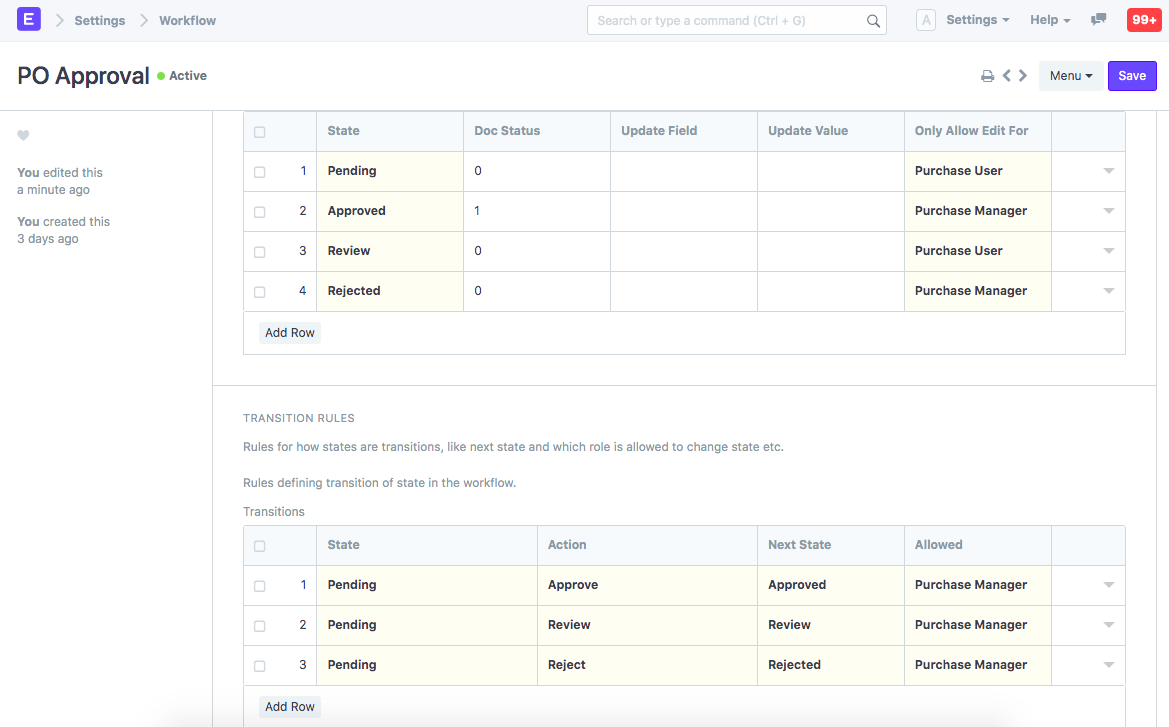
Task: Click the Active status indicator dot
Action: point(159,75)
